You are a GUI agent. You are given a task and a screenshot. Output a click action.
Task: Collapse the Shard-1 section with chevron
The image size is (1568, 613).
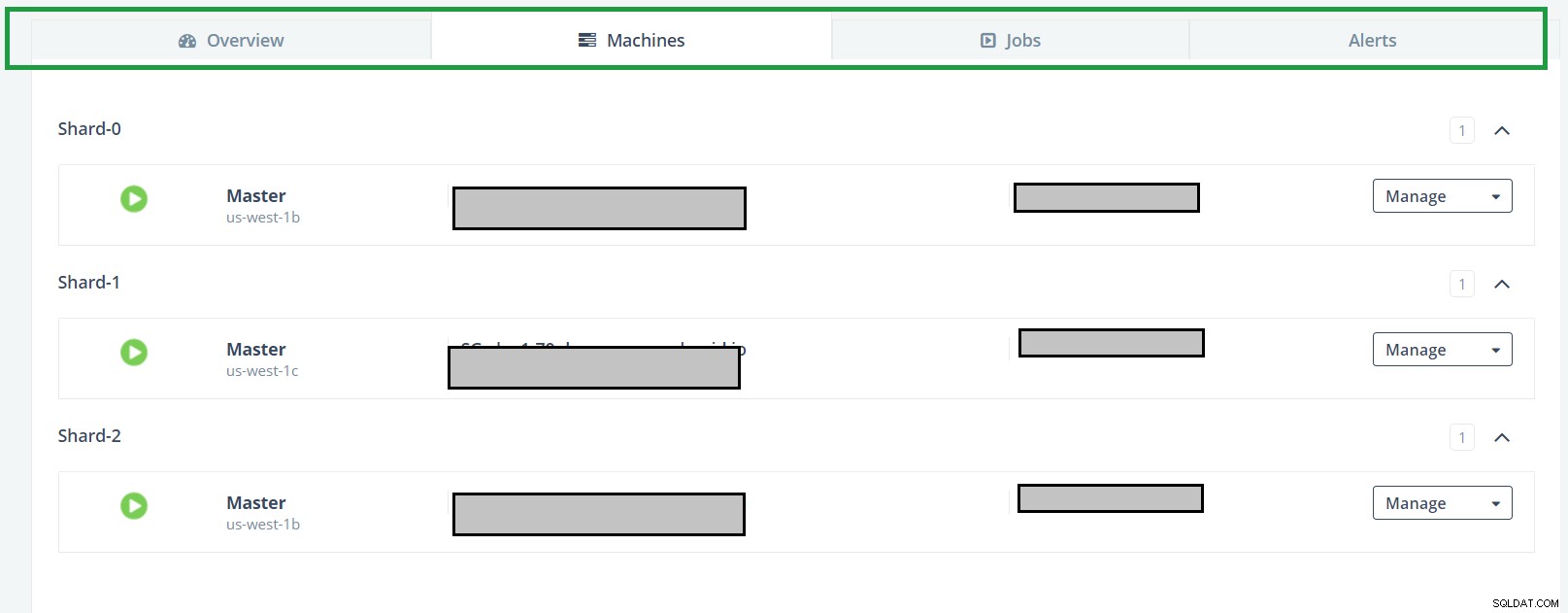coord(1502,284)
